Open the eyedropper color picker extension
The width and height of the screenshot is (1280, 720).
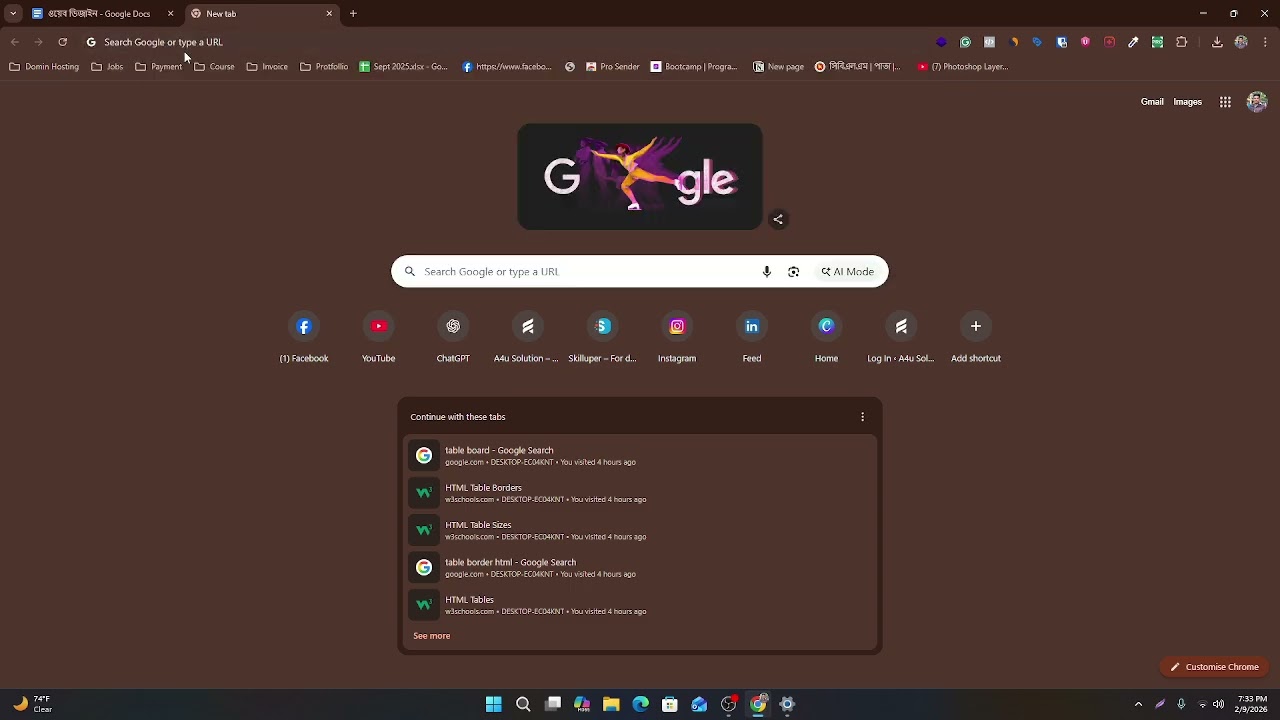pos(1133,42)
